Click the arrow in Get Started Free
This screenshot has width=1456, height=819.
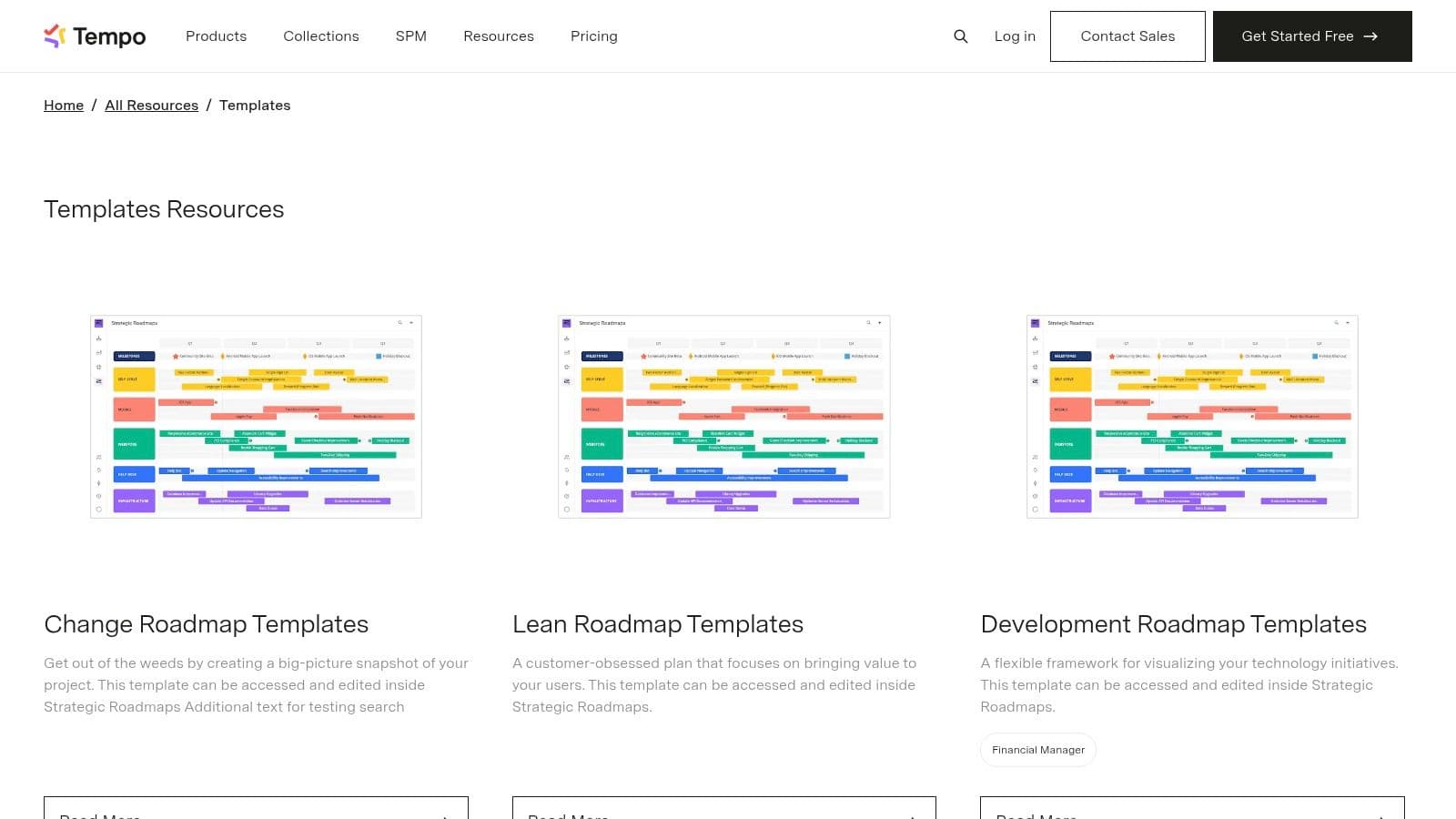[x=1370, y=36]
